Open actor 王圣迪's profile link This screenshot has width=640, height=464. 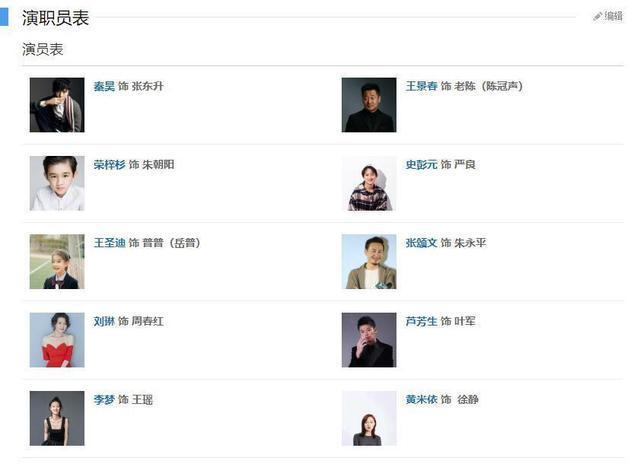coord(110,243)
